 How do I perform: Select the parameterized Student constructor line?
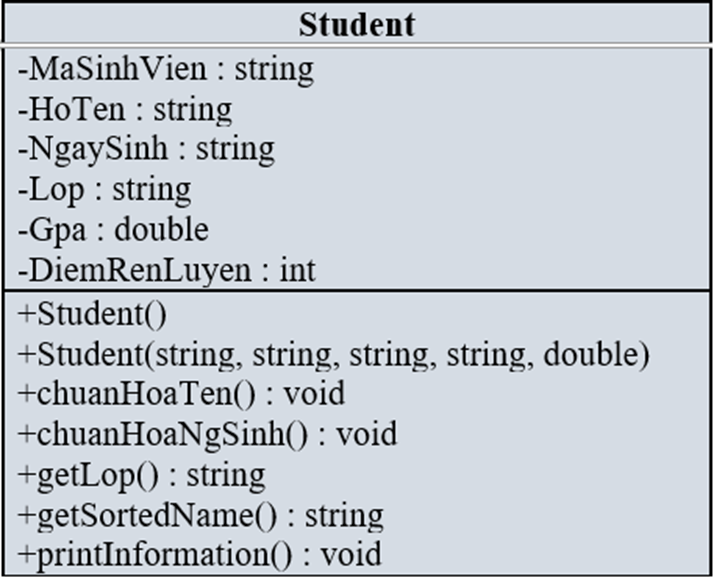(334, 354)
